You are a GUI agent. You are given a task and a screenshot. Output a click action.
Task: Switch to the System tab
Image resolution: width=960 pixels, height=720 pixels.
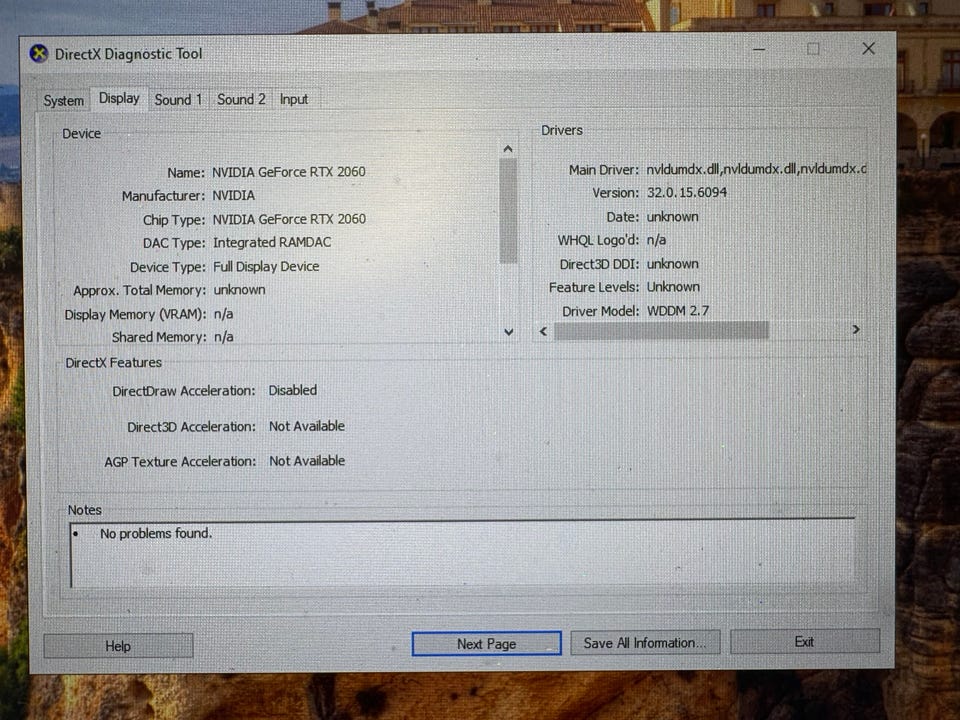click(63, 100)
